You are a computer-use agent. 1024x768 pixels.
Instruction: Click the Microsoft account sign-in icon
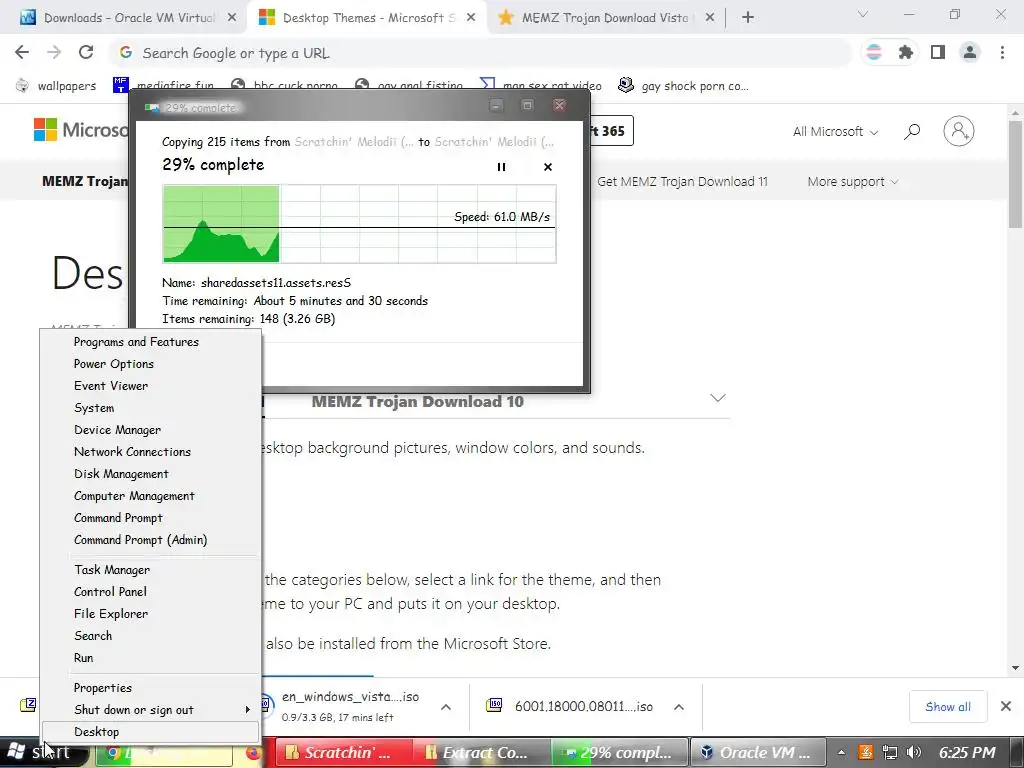959,131
